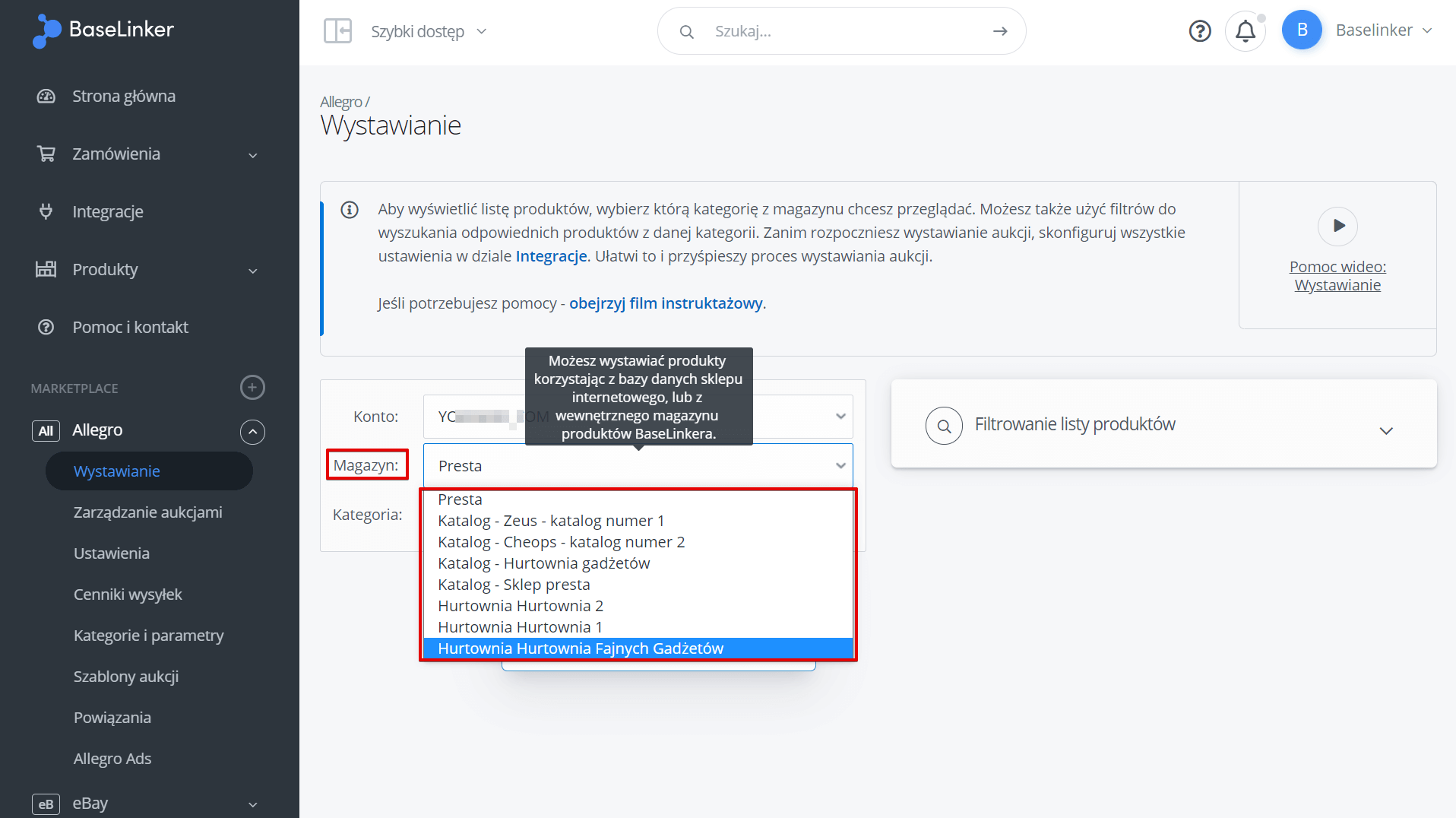Select Katalog - Cheops - katalog numer 2
1456x818 pixels.
point(638,542)
